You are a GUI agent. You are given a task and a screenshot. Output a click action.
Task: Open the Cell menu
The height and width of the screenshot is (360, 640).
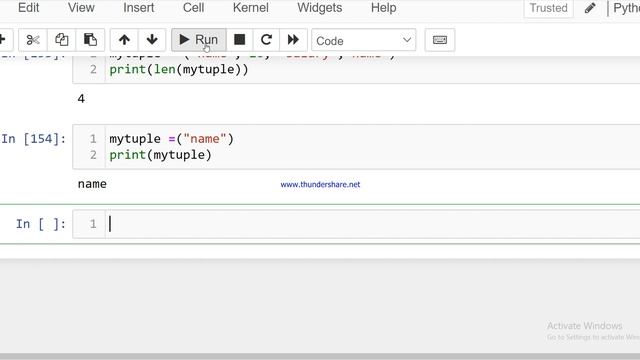coord(193,8)
